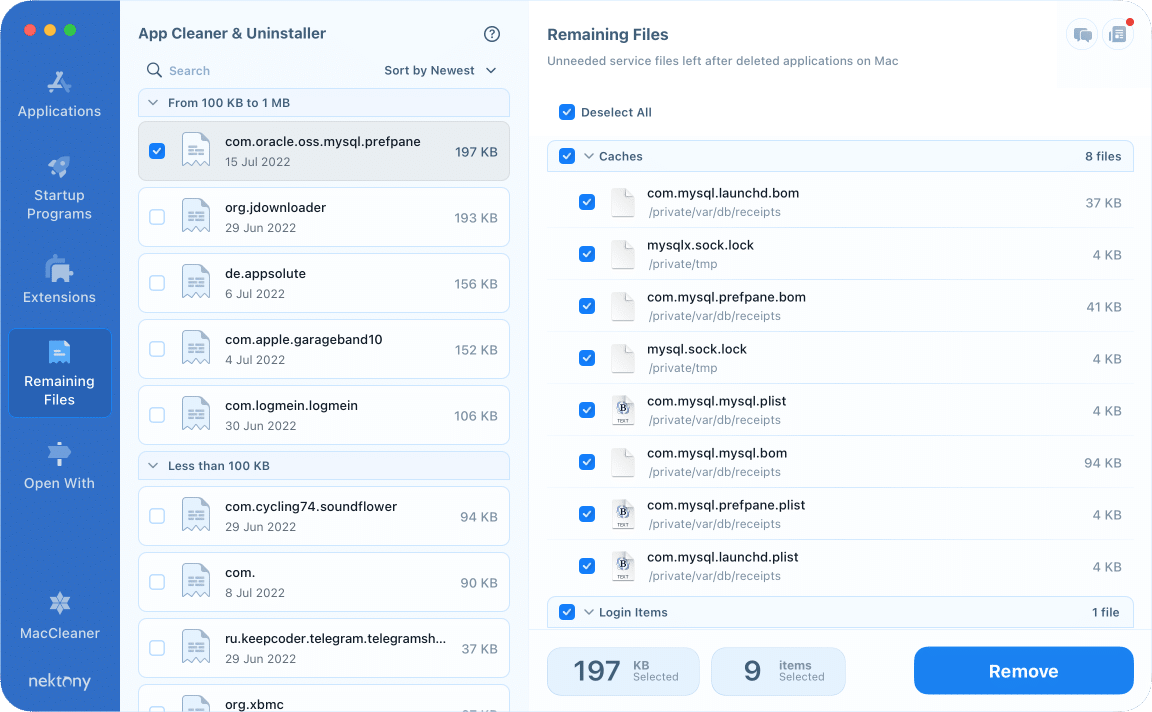Check the org.jdownloader checkbox
Viewport: 1152px width, 712px height.
click(157, 217)
